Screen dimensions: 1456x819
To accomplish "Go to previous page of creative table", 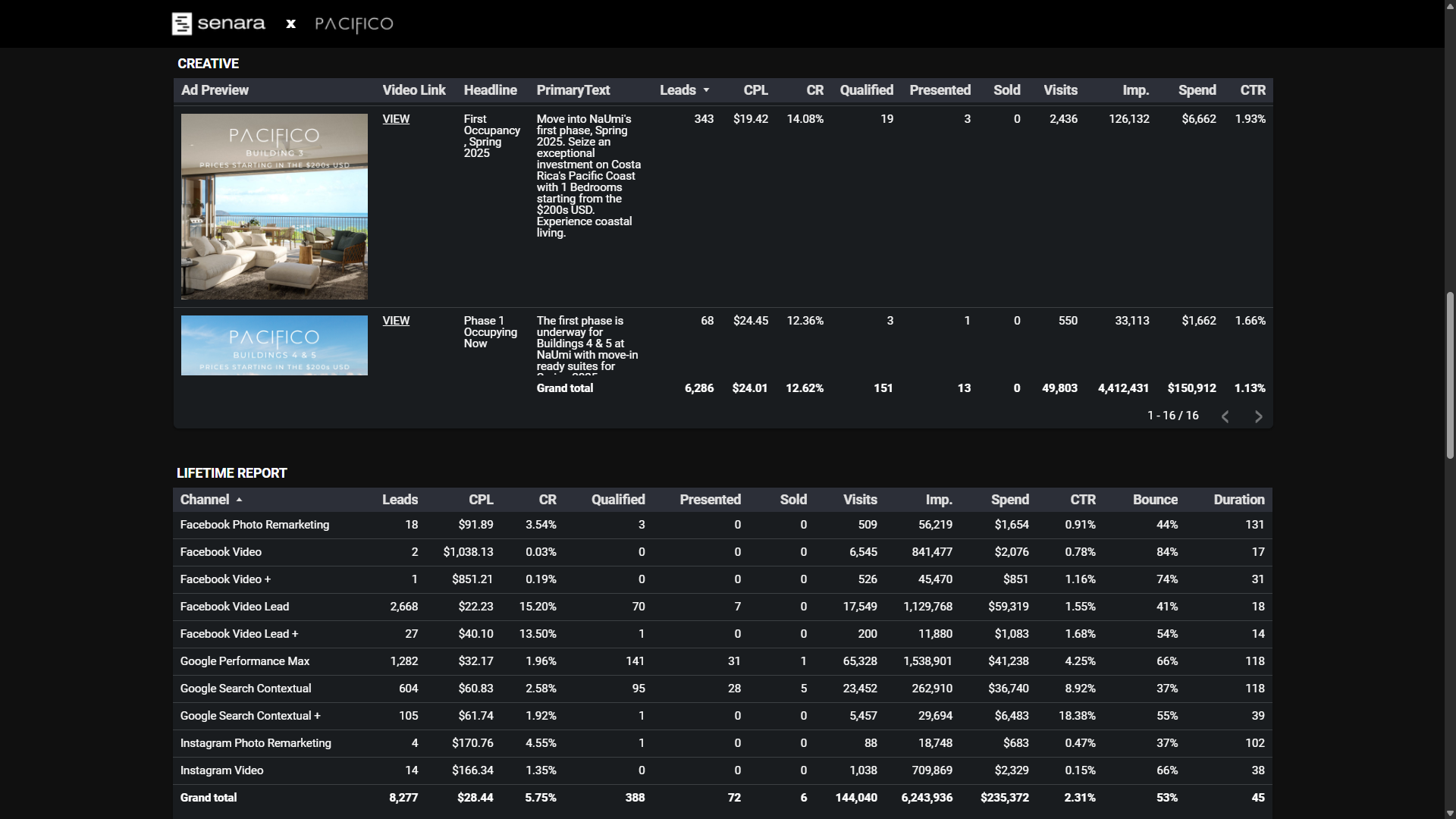I will pos(1225,416).
